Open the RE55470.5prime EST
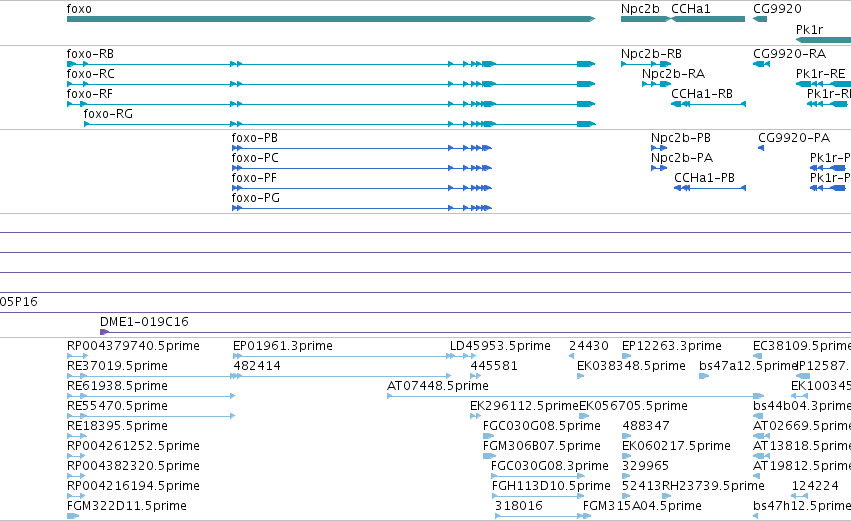Screen dimensions: 851x521 pyautogui.click(x=117, y=406)
